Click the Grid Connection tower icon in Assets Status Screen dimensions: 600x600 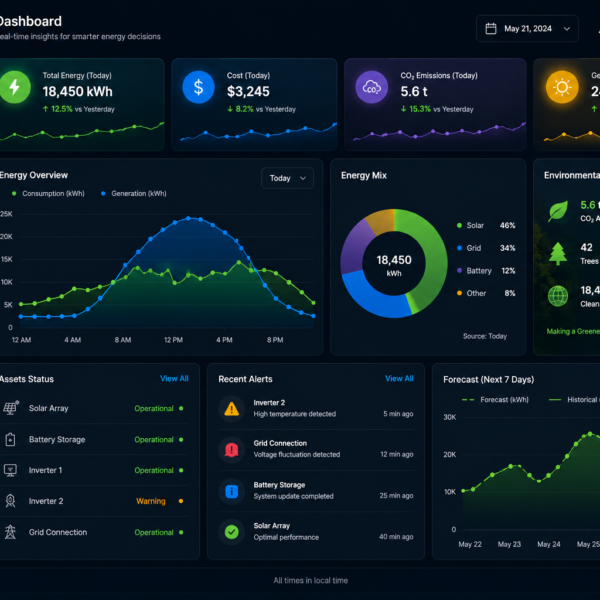coord(10,532)
